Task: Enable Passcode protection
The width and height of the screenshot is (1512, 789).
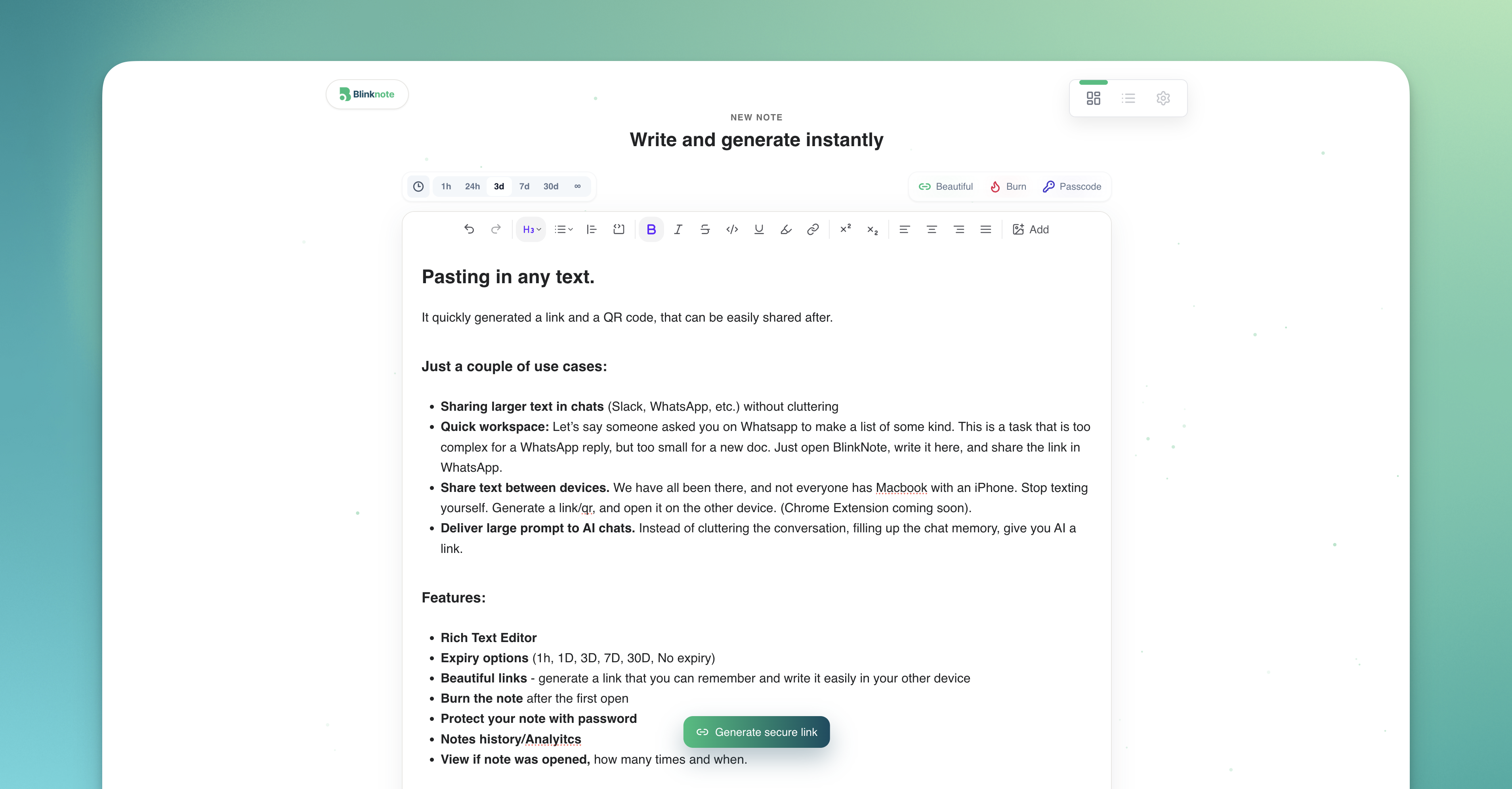Action: click(1072, 187)
